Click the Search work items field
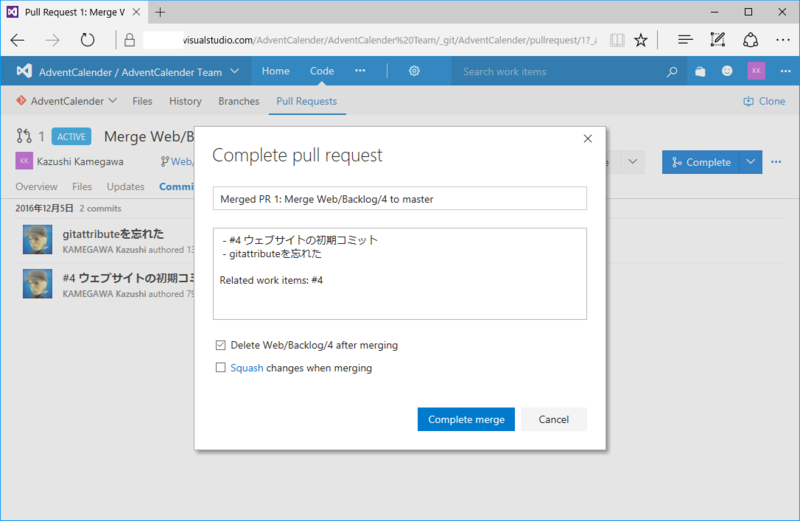Screen dimensions: 800x521 click(561, 71)
